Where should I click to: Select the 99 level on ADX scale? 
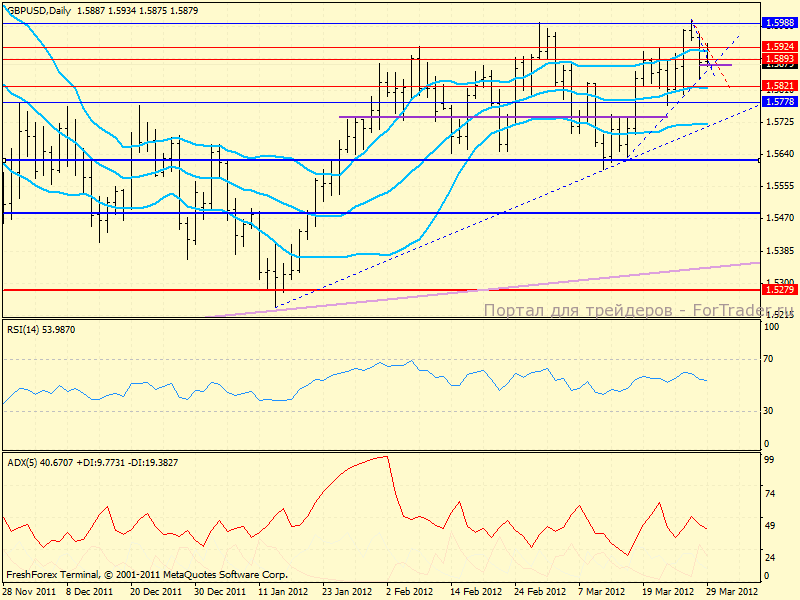pyautogui.click(x=769, y=459)
